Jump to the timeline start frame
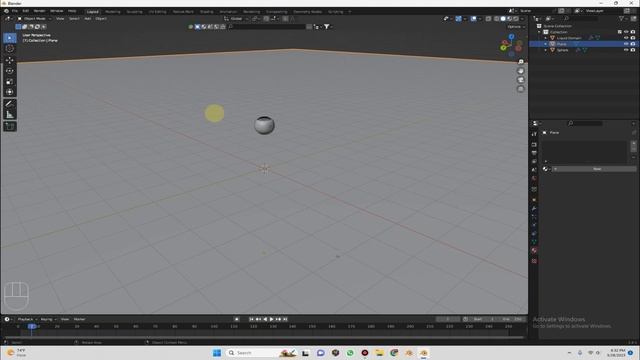The image size is (640, 360). pos(252,319)
